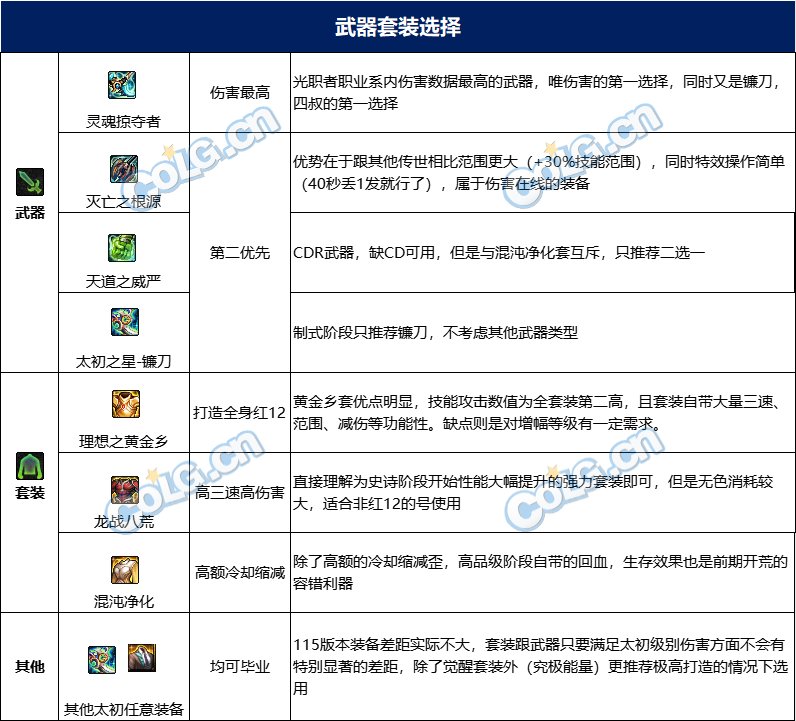Click the 打造全身红12 cell
The image size is (796, 721).
pos(239,412)
